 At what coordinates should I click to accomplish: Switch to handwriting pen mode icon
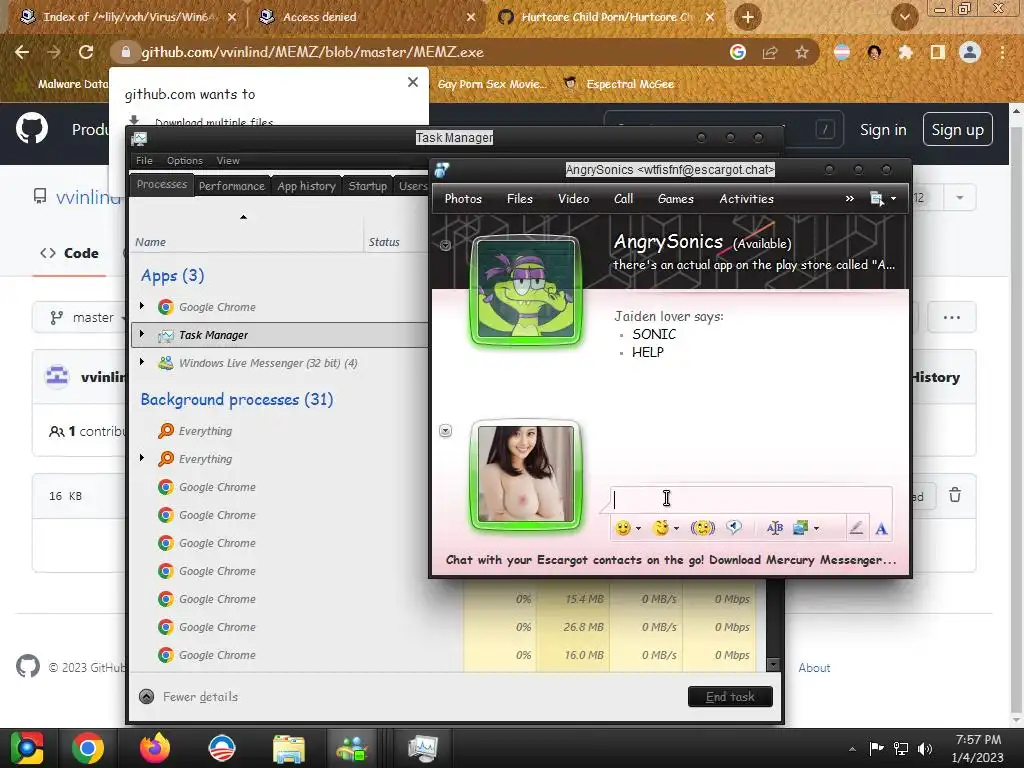point(856,528)
